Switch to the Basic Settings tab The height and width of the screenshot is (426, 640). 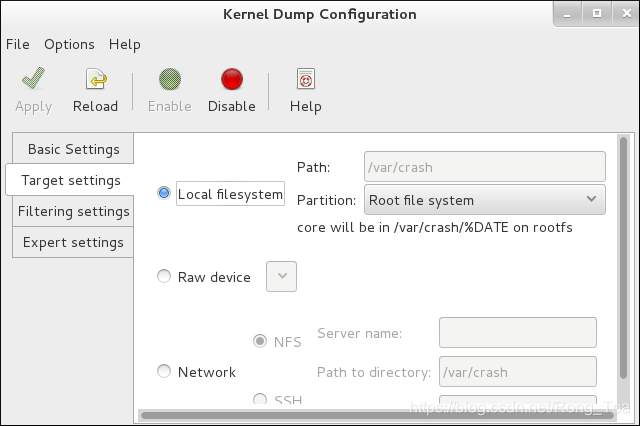pyautogui.click(x=73, y=149)
